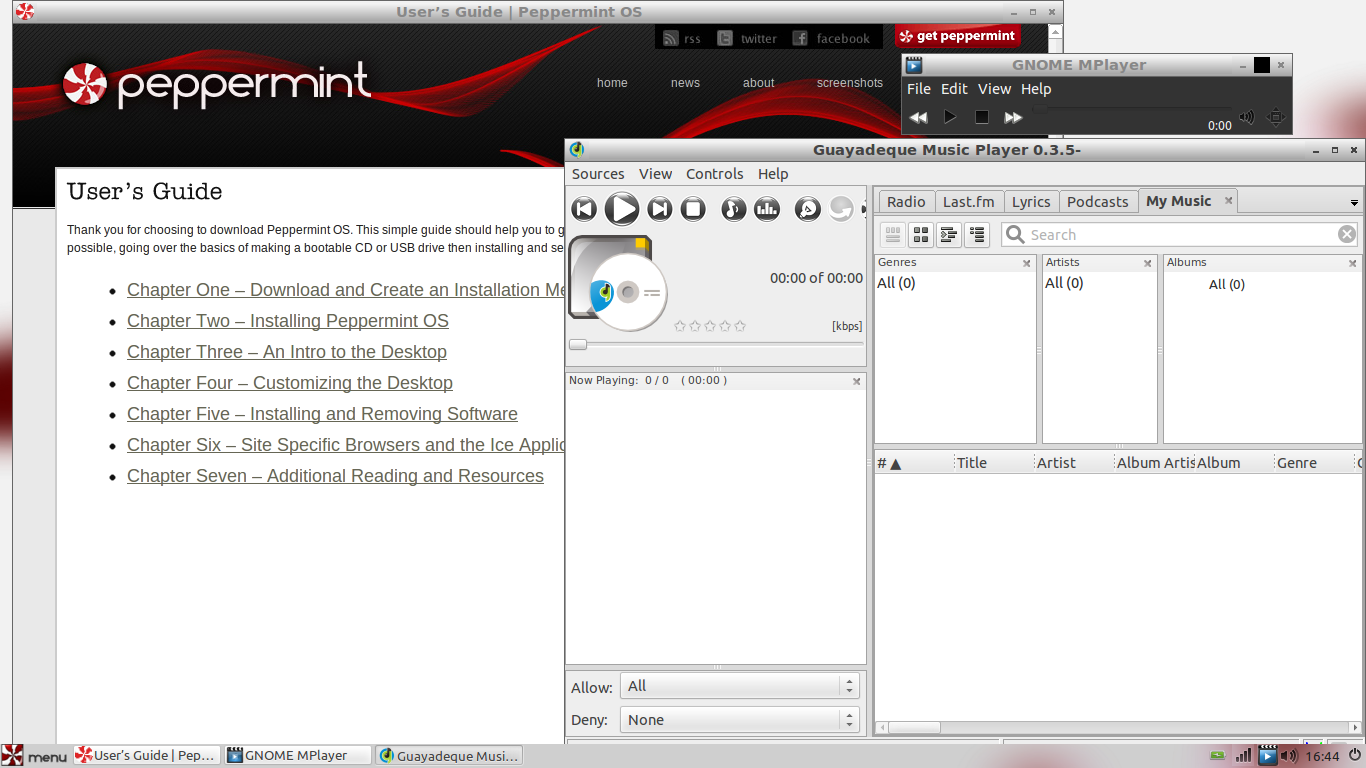Open the Deny filter dropdown
Image resolution: width=1366 pixels, height=768 pixels.
(x=740, y=720)
